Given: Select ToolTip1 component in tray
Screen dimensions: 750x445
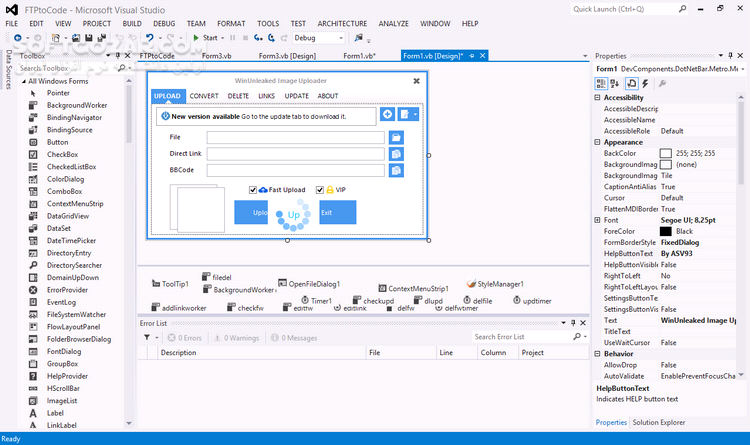Looking at the screenshot, I should coord(170,284).
